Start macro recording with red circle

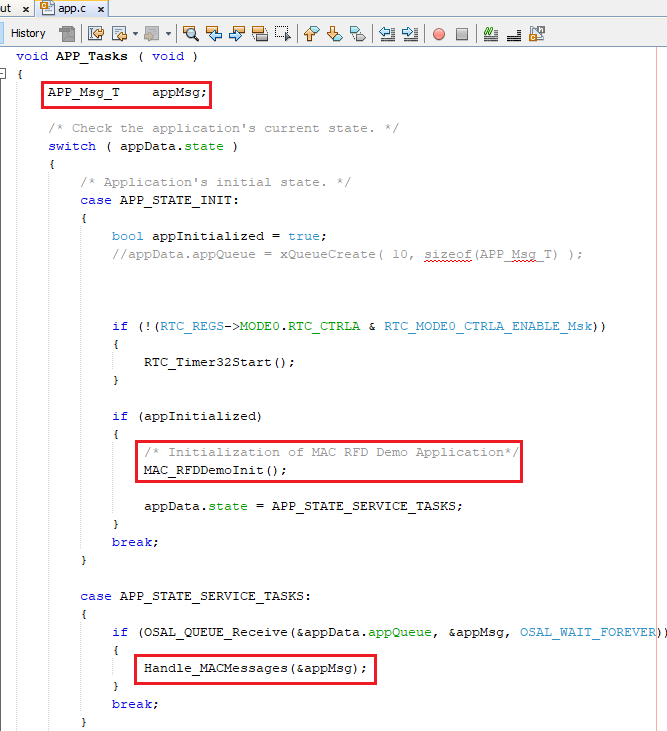438,33
